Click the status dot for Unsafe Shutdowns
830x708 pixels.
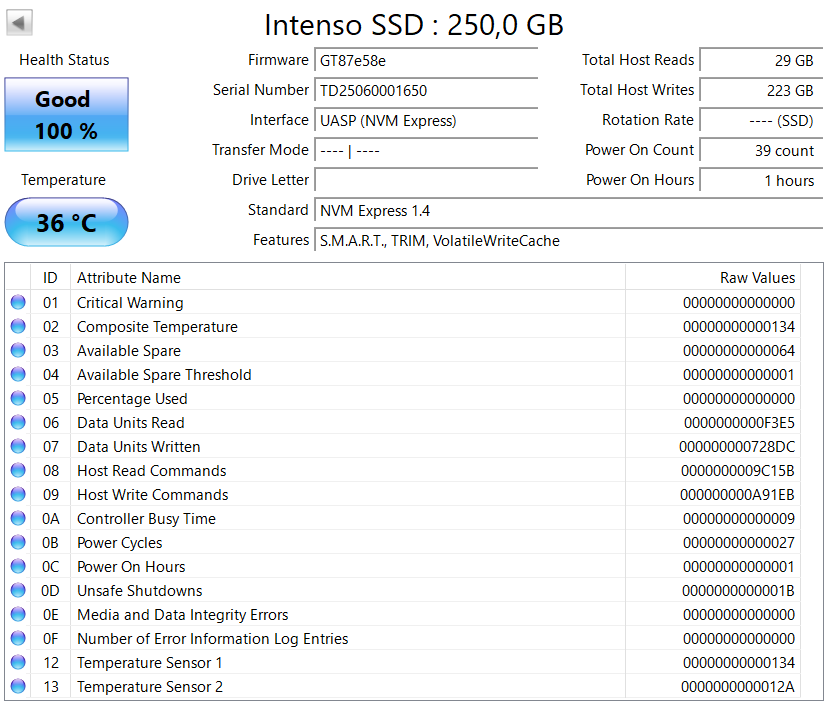(17, 591)
